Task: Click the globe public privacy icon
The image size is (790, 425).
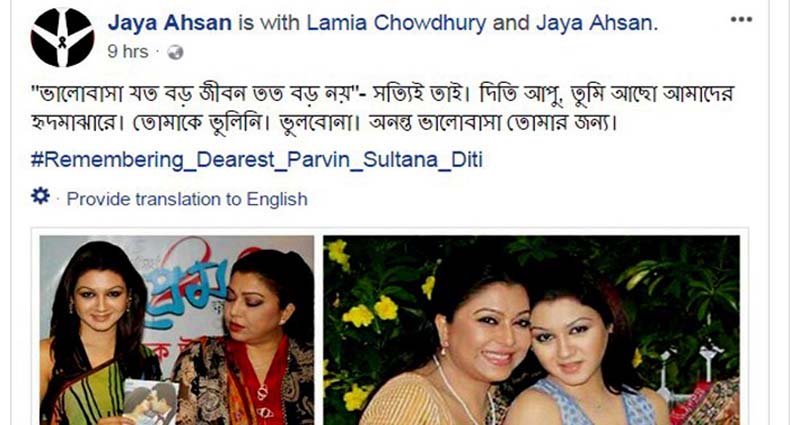Action: tap(175, 52)
